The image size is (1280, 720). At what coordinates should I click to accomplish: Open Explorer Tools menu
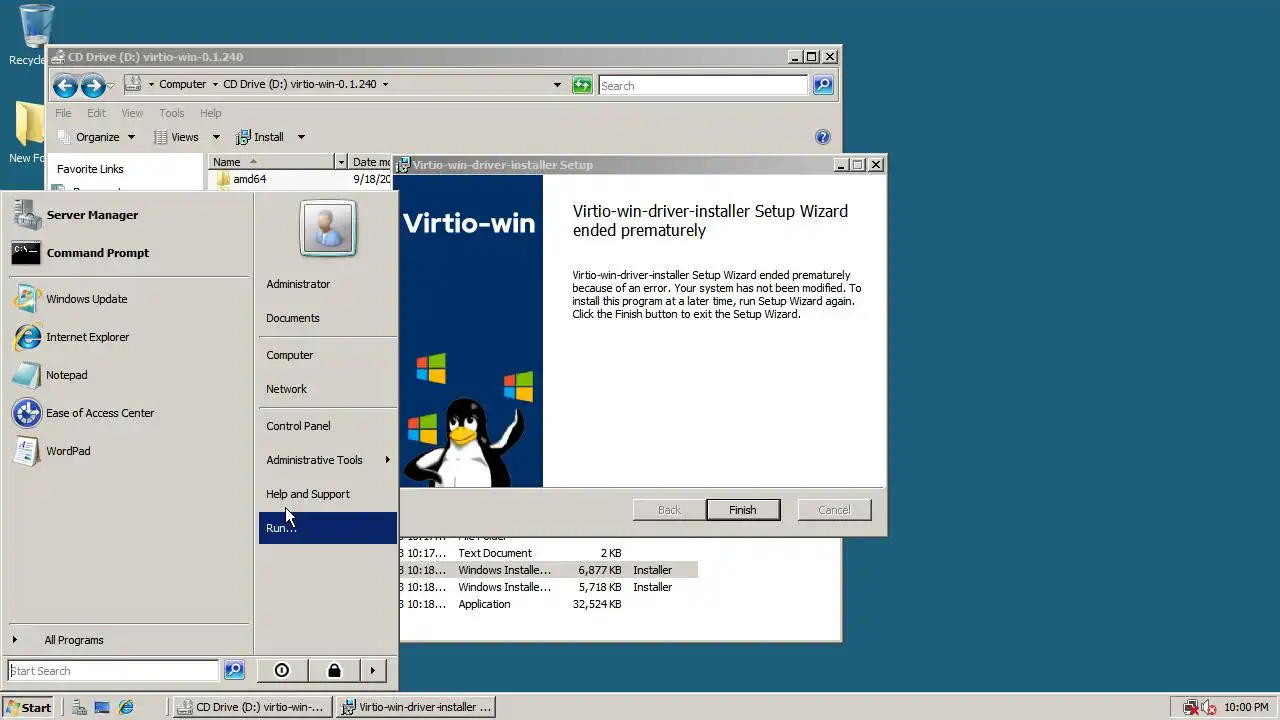click(172, 113)
